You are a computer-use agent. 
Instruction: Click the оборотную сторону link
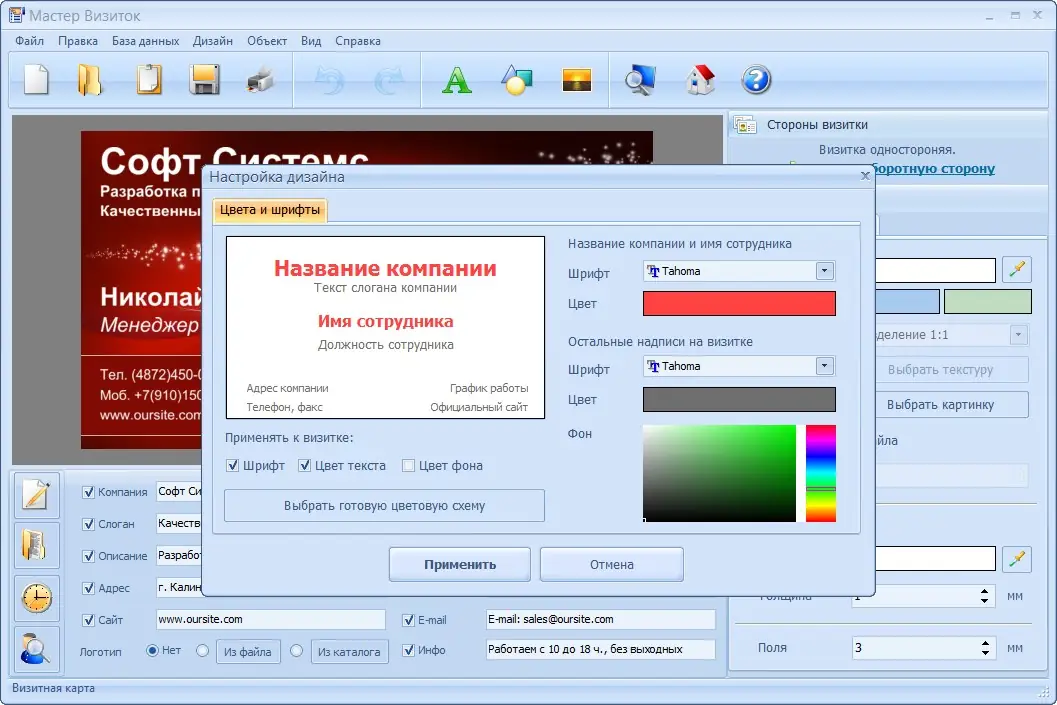click(x=934, y=168)
